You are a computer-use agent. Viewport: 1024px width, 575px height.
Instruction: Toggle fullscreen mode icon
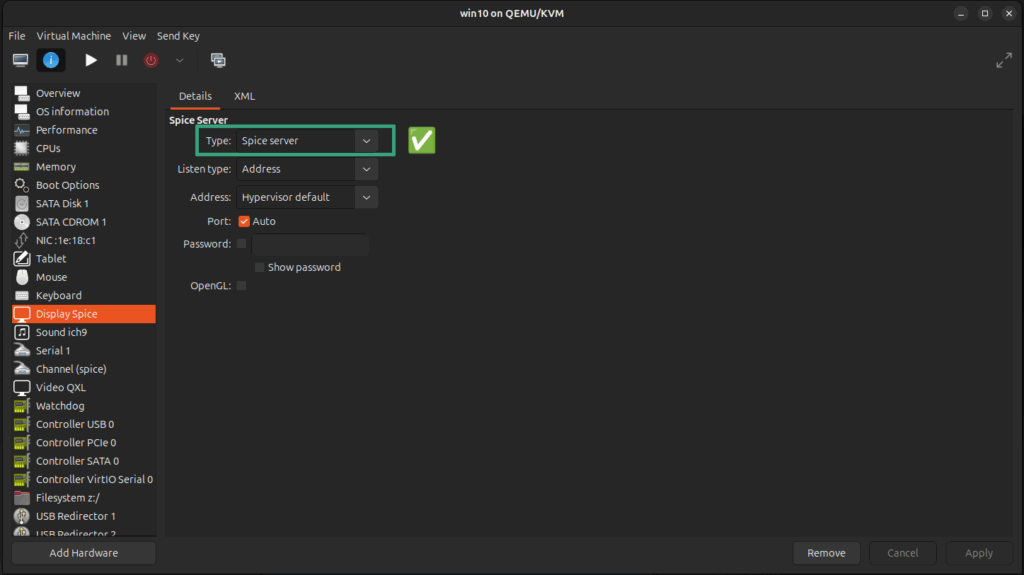click(1004, 60)
